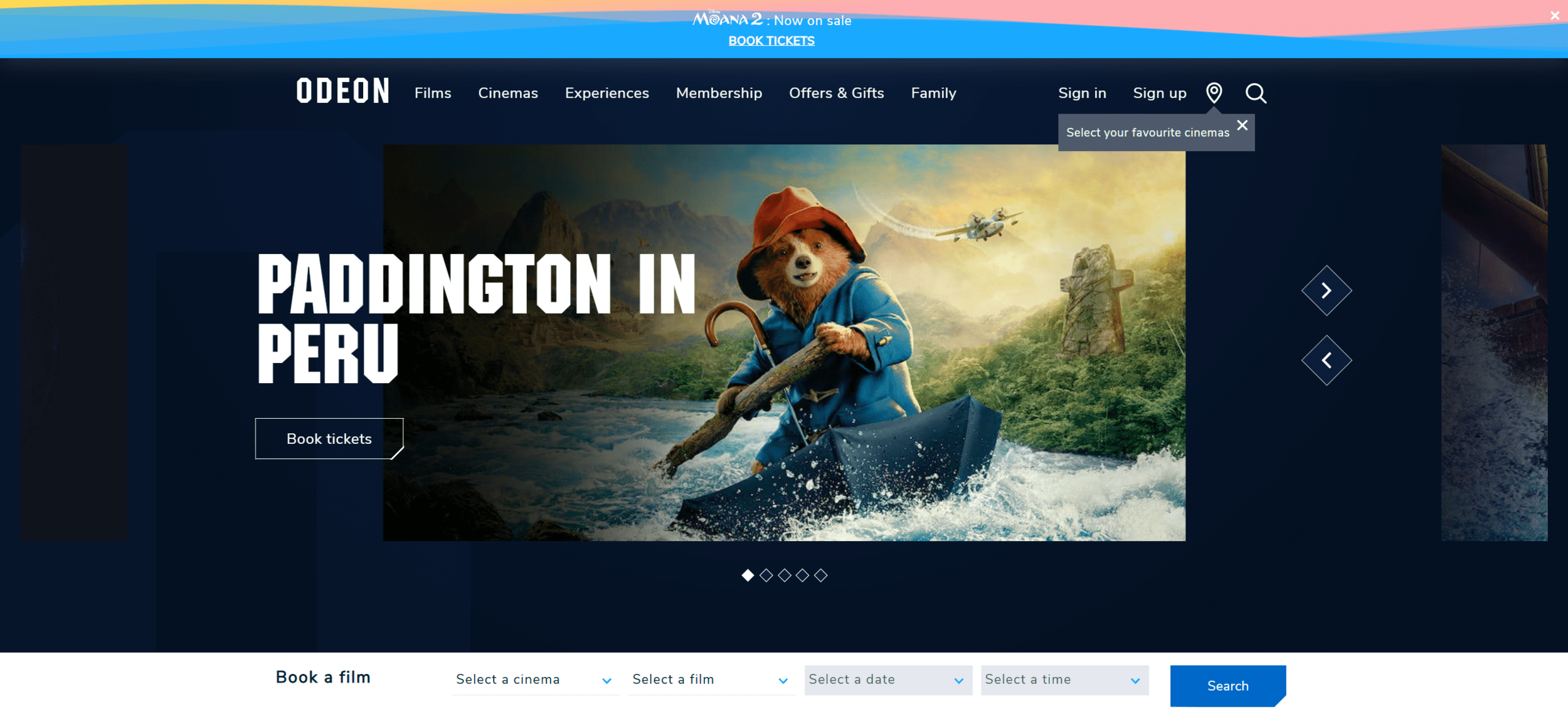Open the Sign in link

(x=1082, y=93)
